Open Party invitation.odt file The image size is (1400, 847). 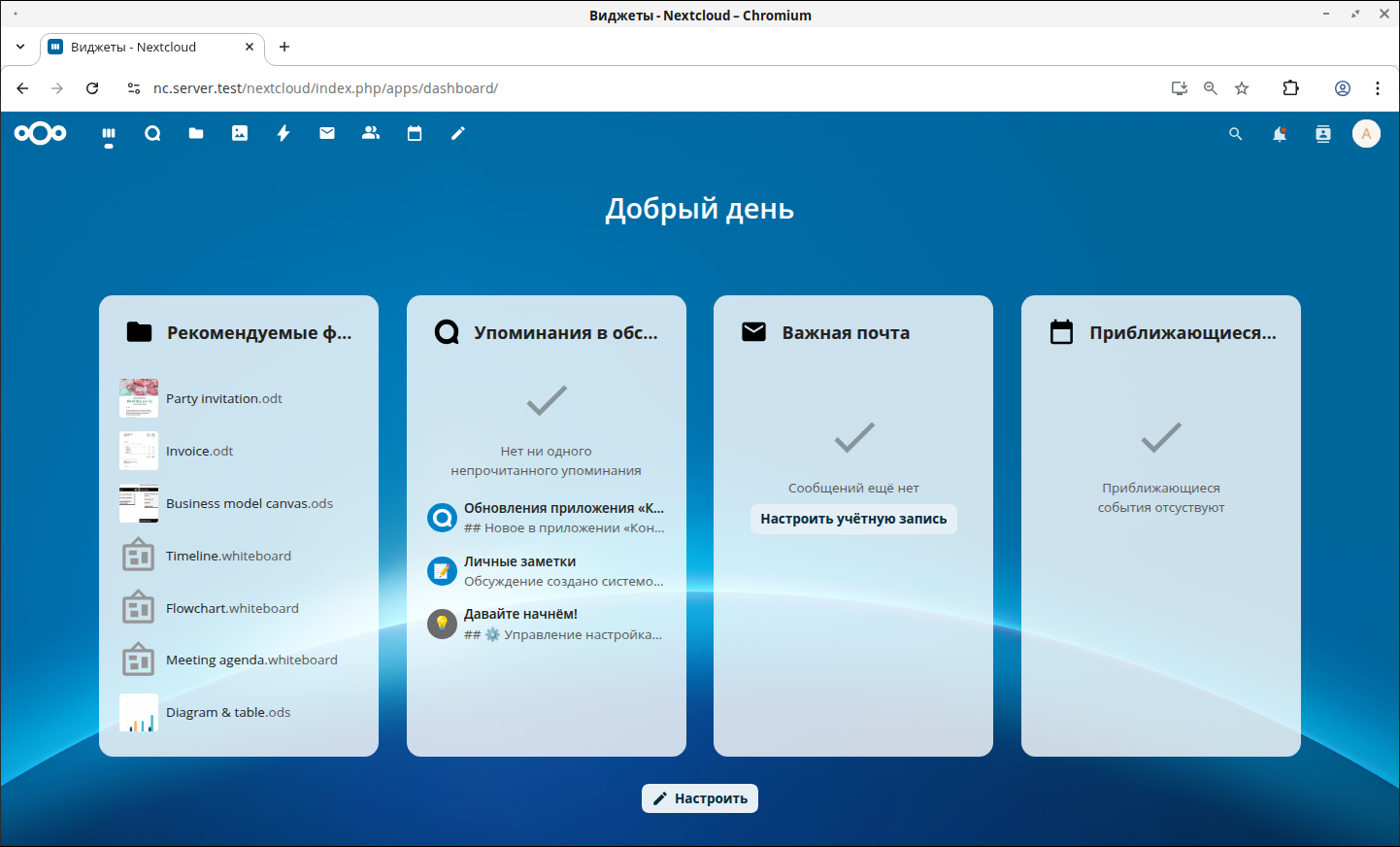pyautogui.click(x=223, y=398)
